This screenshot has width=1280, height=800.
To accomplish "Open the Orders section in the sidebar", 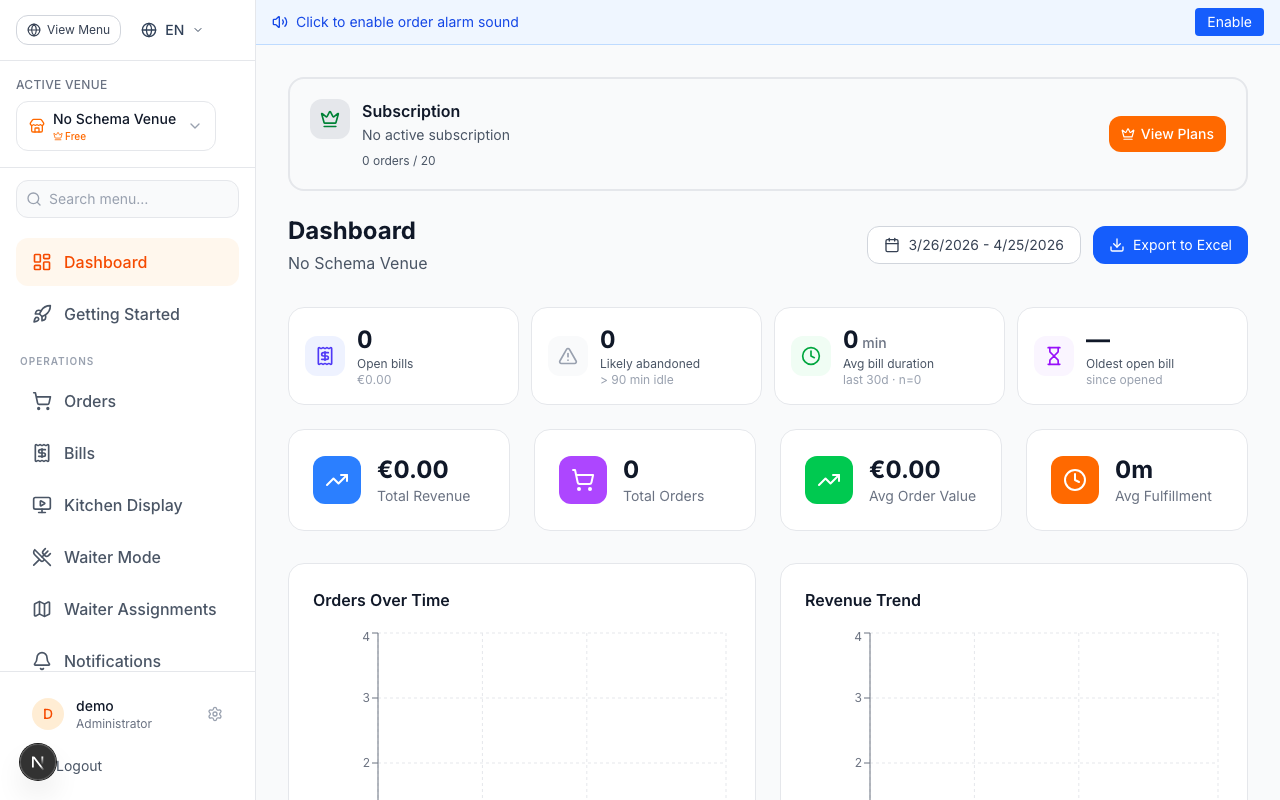I will click(x=88, y=401).
